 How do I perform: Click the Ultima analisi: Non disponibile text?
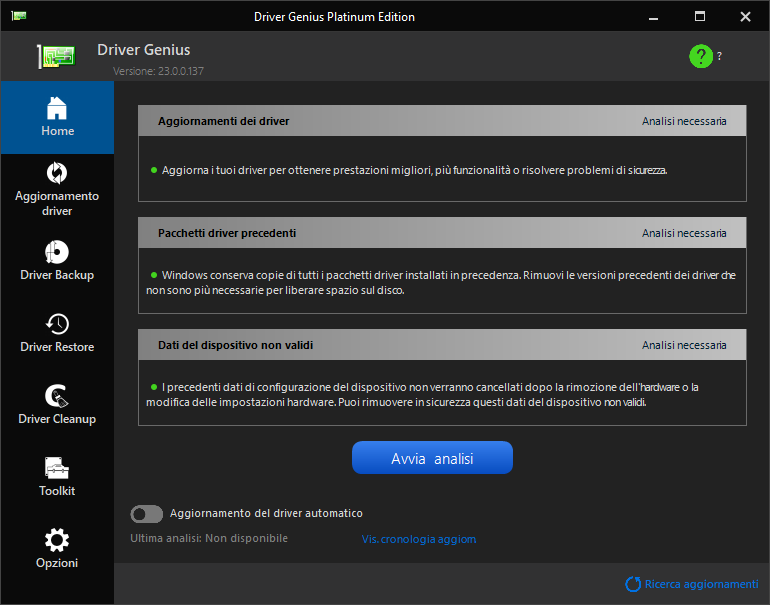pyautogui.click(x=209, y=538)
